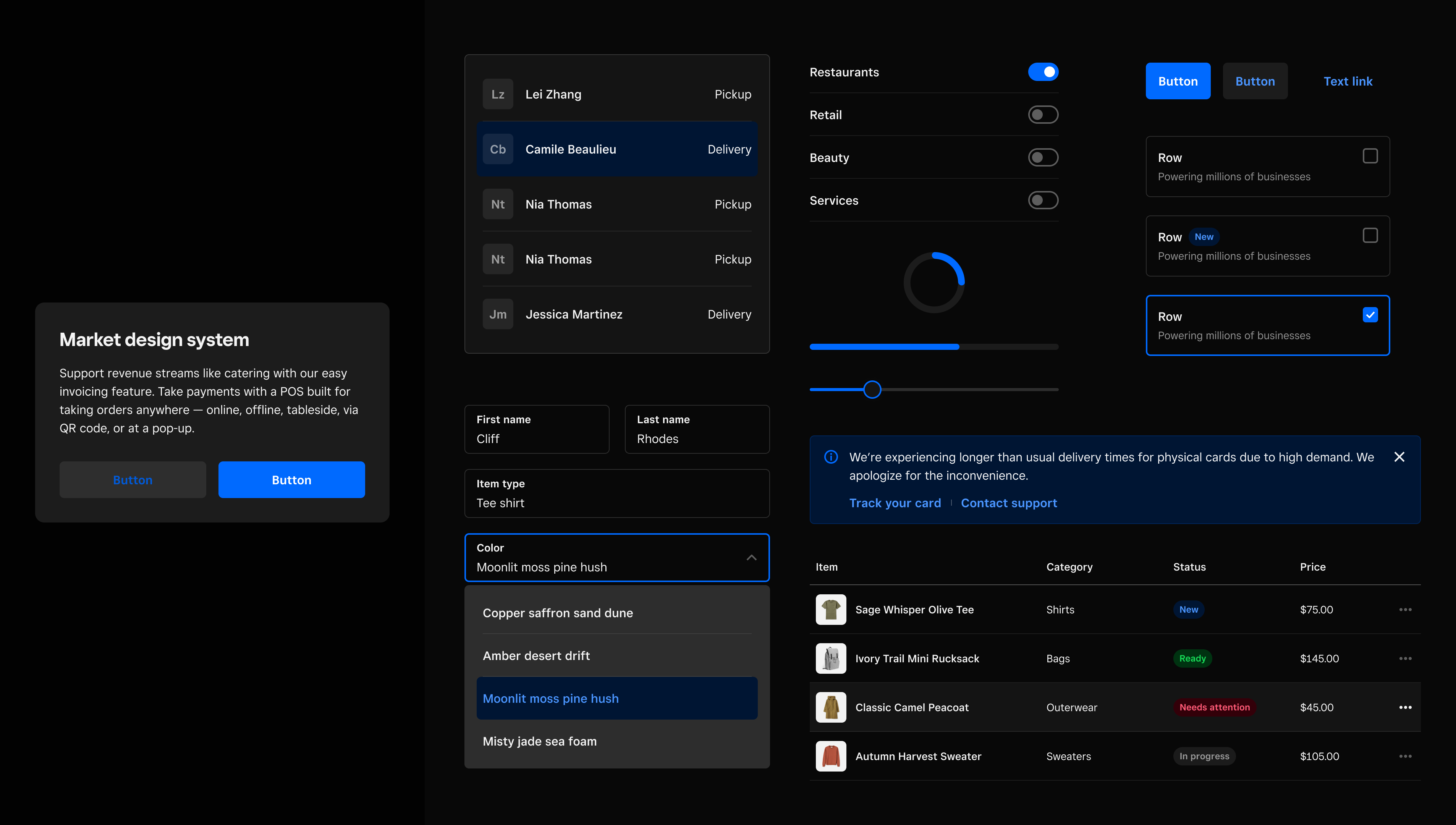Open the overflow menu for Autumn Harvest Sweater
Screen dimensions: 1456x825
point(1406,756)
